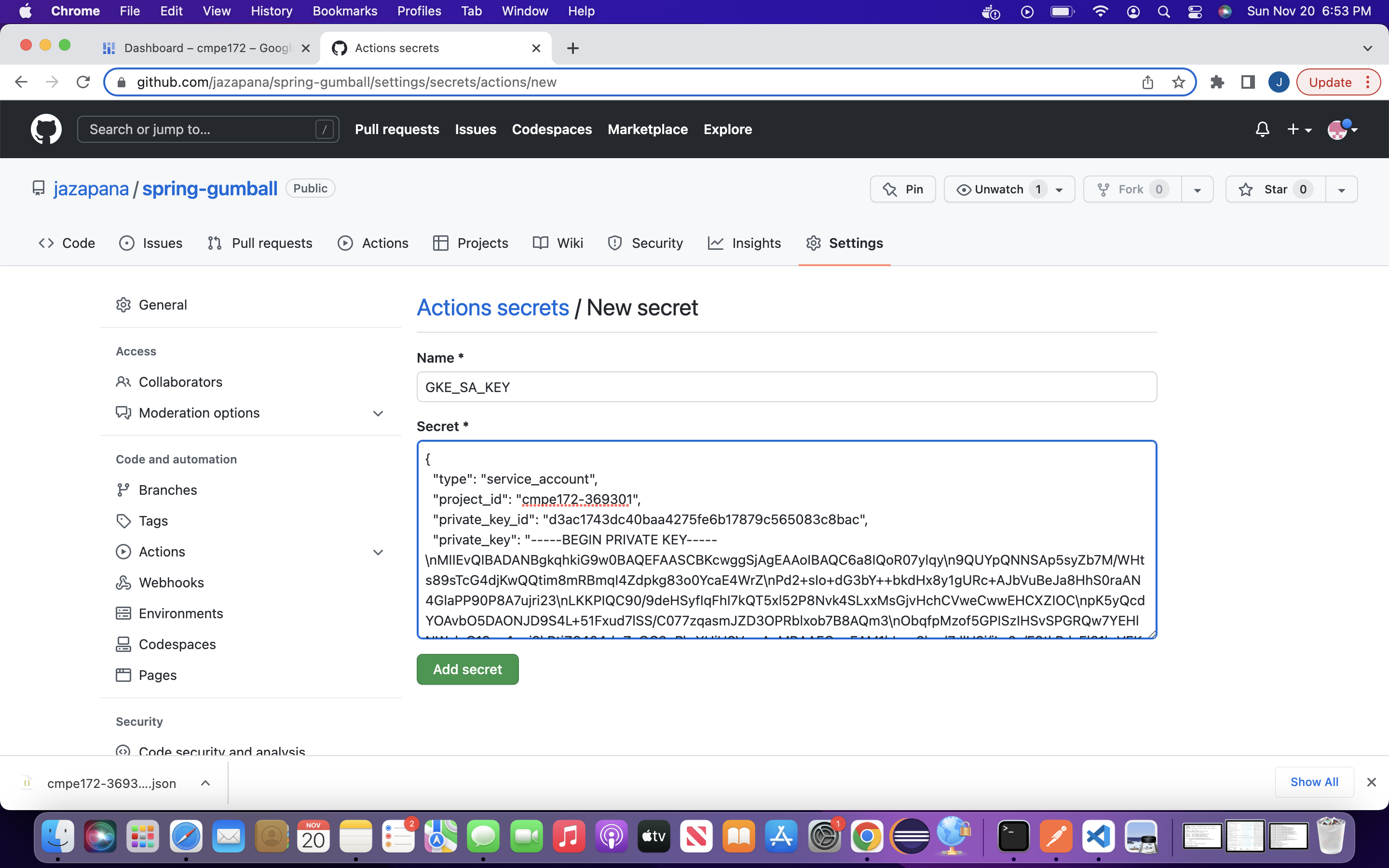Open the notifications bell icon
Viewport: 1389px width, 868px height.
[x=1262, y=129]
